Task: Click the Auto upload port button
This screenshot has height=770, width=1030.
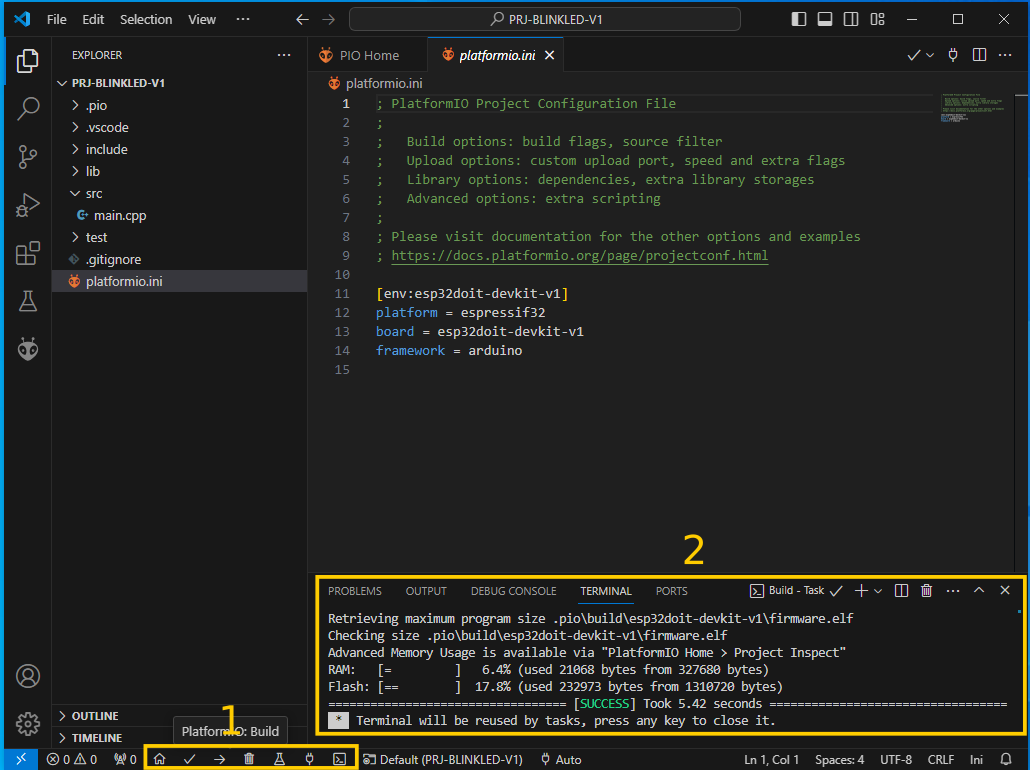Action: tap(561, 759)
